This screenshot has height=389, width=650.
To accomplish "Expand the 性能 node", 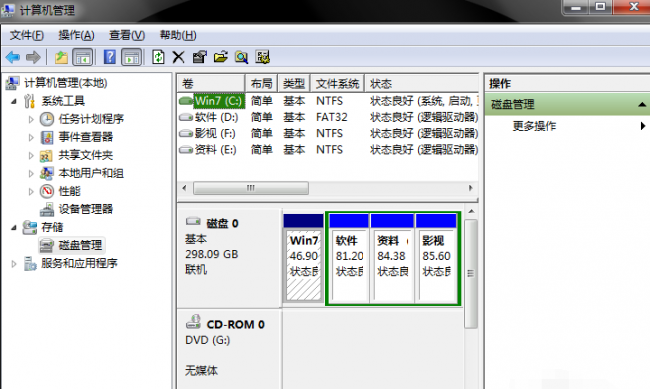I will click(x=31, y=192).
